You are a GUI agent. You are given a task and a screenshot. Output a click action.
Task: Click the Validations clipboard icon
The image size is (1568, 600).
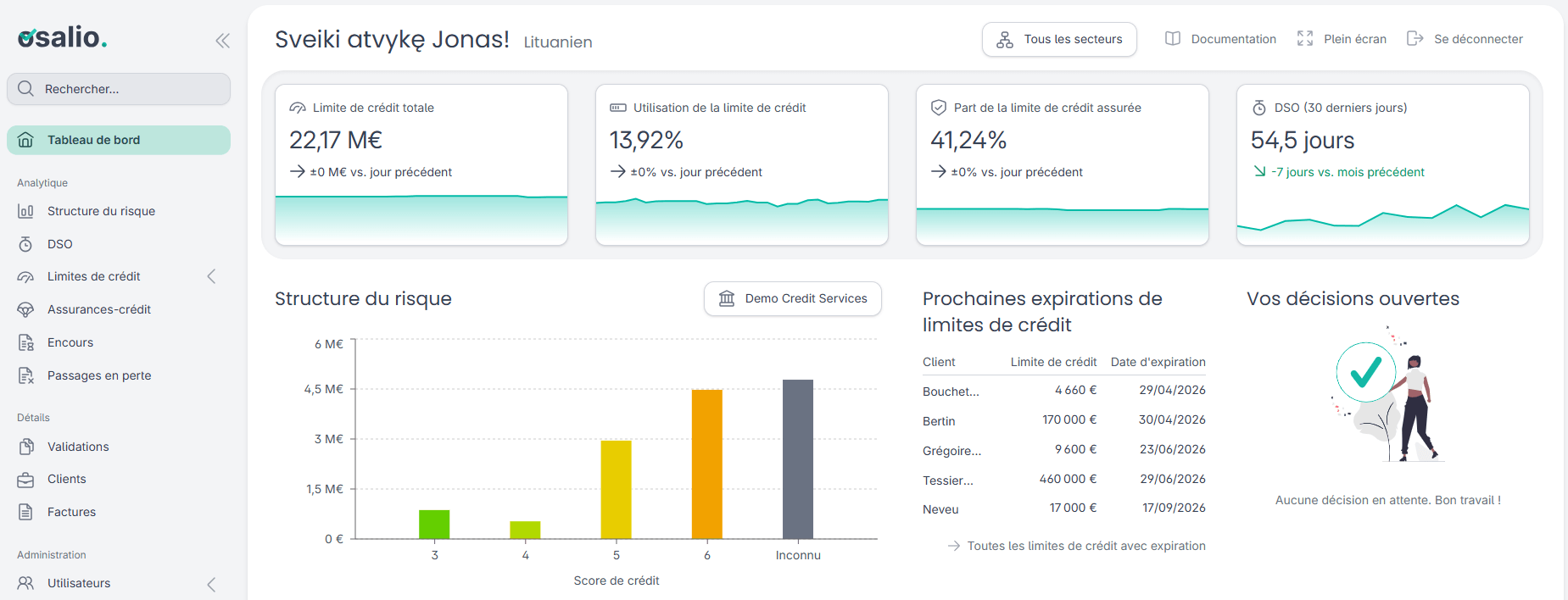coord(26,447)
